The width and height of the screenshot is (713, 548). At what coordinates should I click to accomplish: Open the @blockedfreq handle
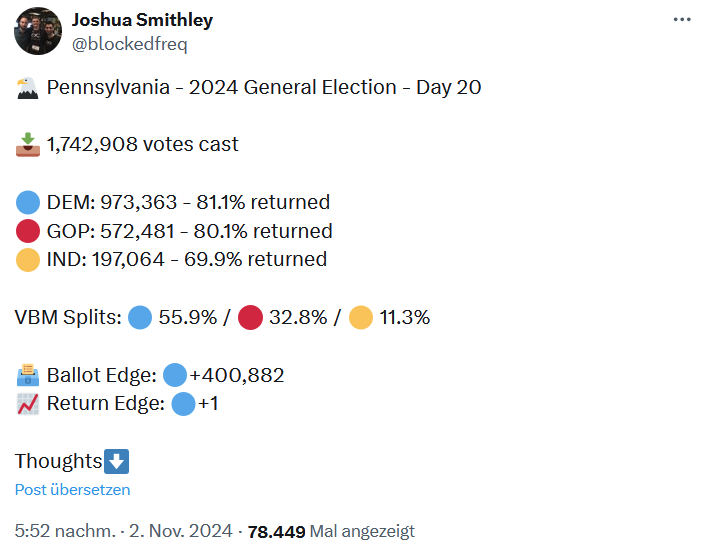click(x=130, y=44)
